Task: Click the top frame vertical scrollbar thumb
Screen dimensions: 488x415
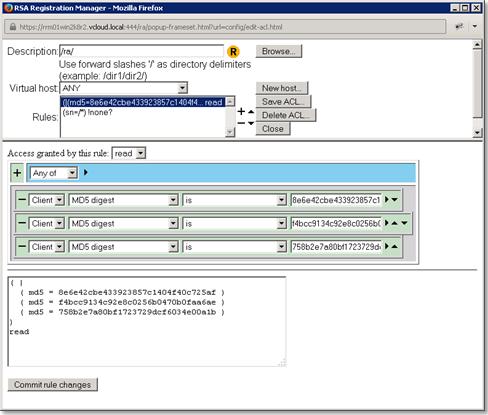Action: 477,83
